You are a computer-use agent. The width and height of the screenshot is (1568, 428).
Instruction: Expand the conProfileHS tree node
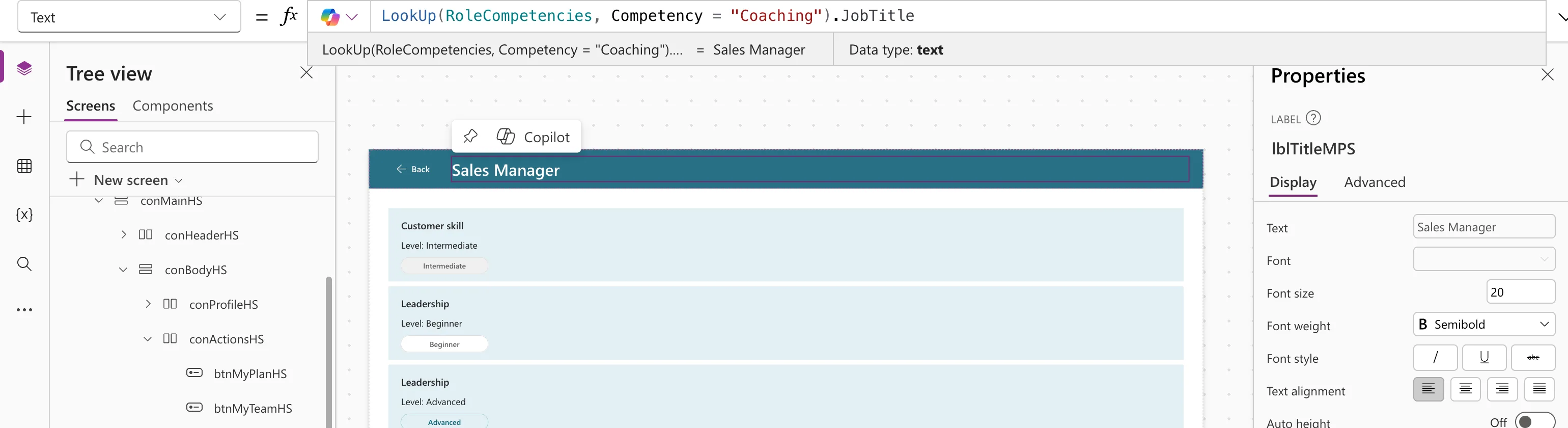click(148, 304)
